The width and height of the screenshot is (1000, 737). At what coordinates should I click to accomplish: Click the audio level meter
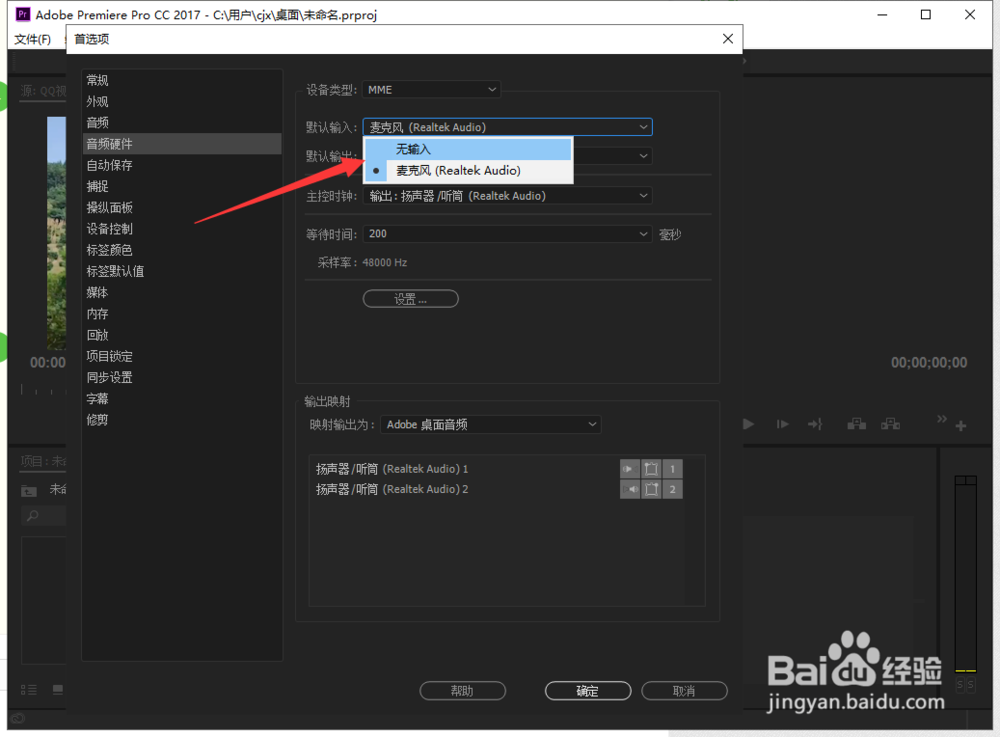point(965,574)
